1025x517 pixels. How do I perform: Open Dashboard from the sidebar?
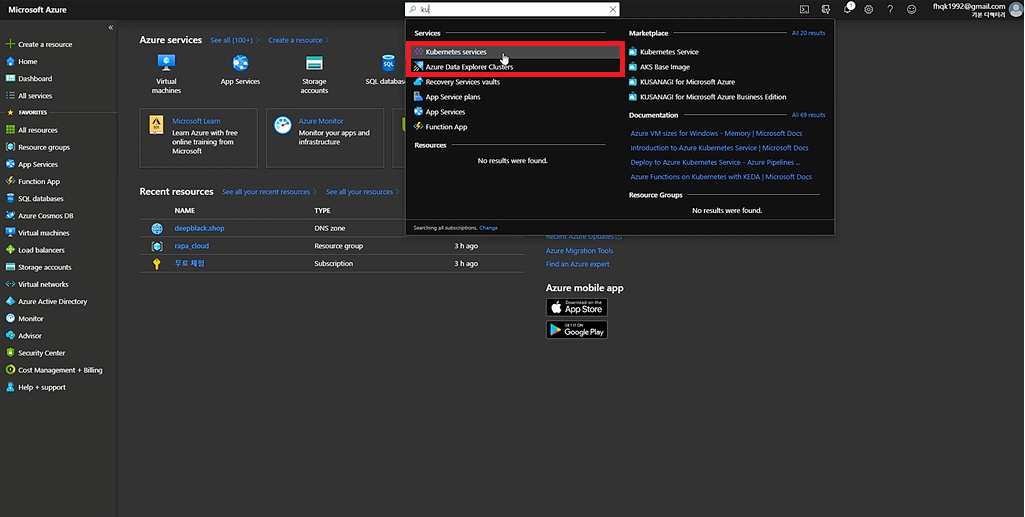(29, 78)
